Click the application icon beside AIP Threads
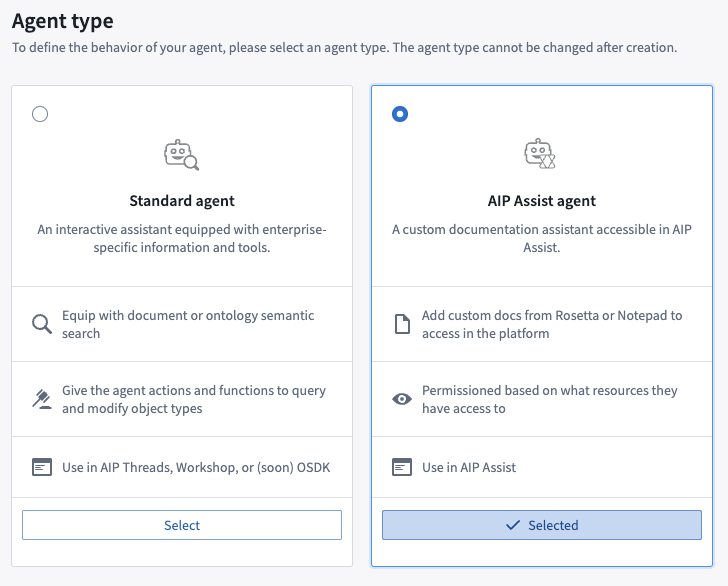This screenshot has width=728, height=586. [x=42, y=467]
